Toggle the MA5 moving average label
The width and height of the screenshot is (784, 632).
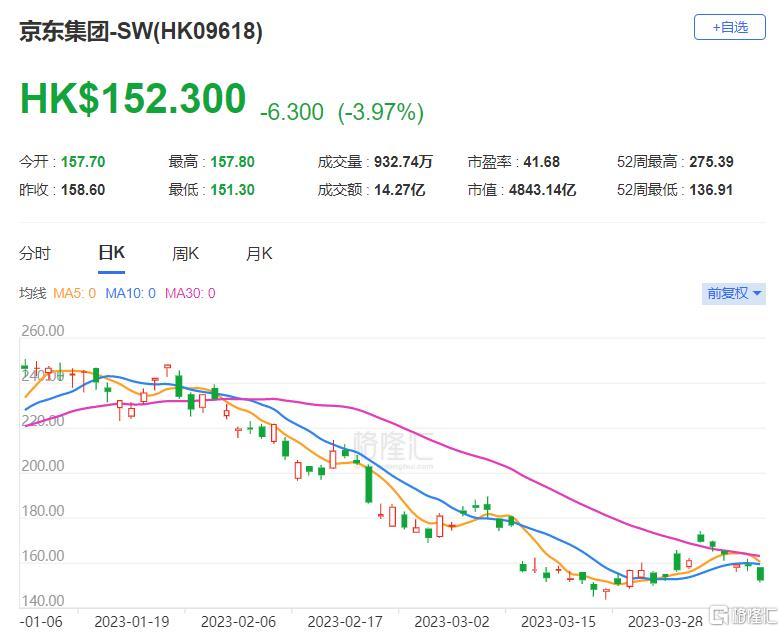point(74,293)
